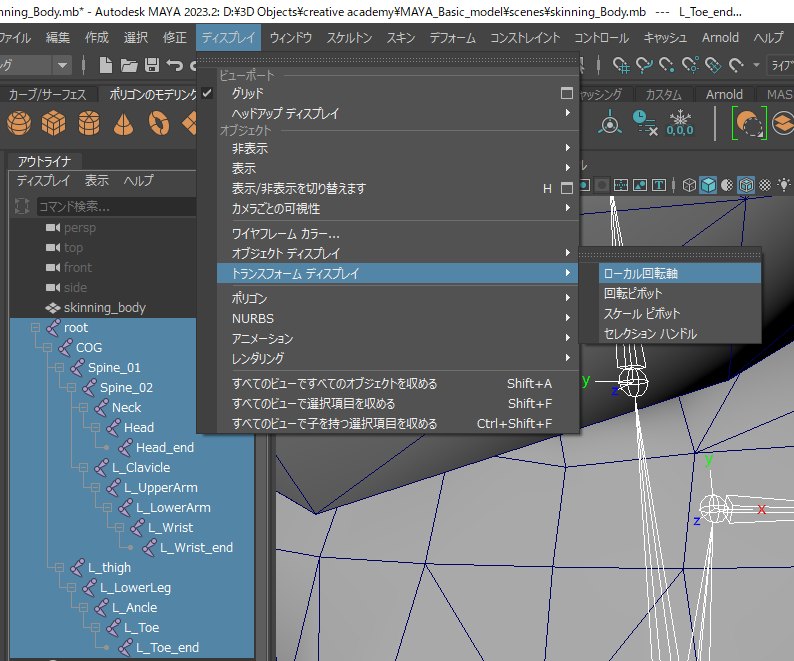This screenshot has height=661, width=794.
Task: Click ワイヤフレーム カラー... menu entry
Action: pyautogui.click(x=398, y=234)
